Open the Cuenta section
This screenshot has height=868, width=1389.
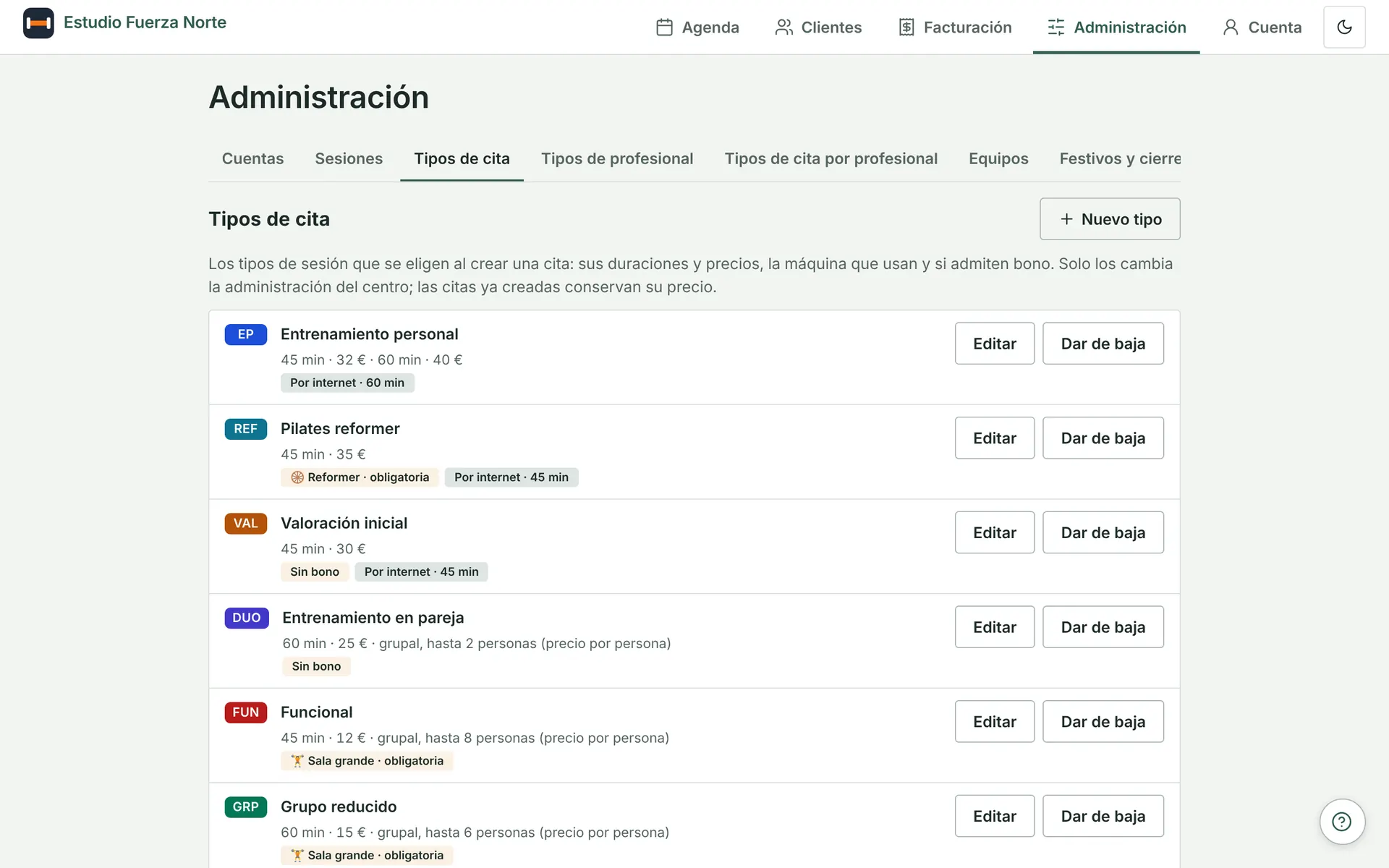[1262, 27]
